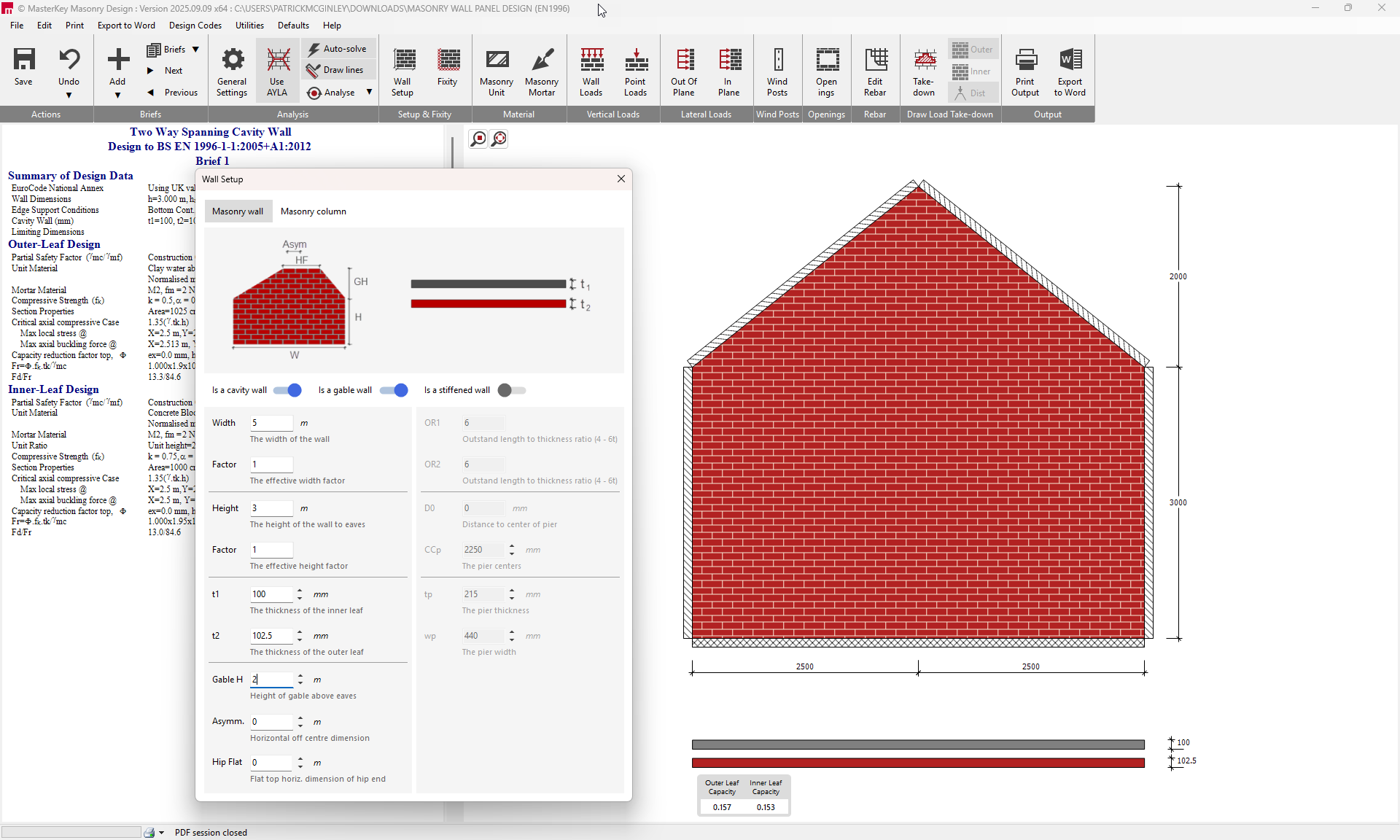Open the Design Codes menu
The height and width of the screenshot is (840, 1400).
point(195,26)
